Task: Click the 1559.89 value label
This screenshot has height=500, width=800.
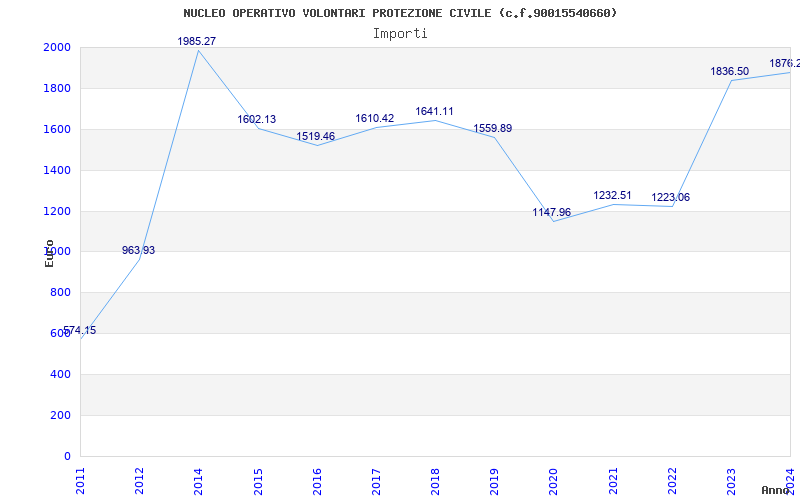Action: pos(493,128)
